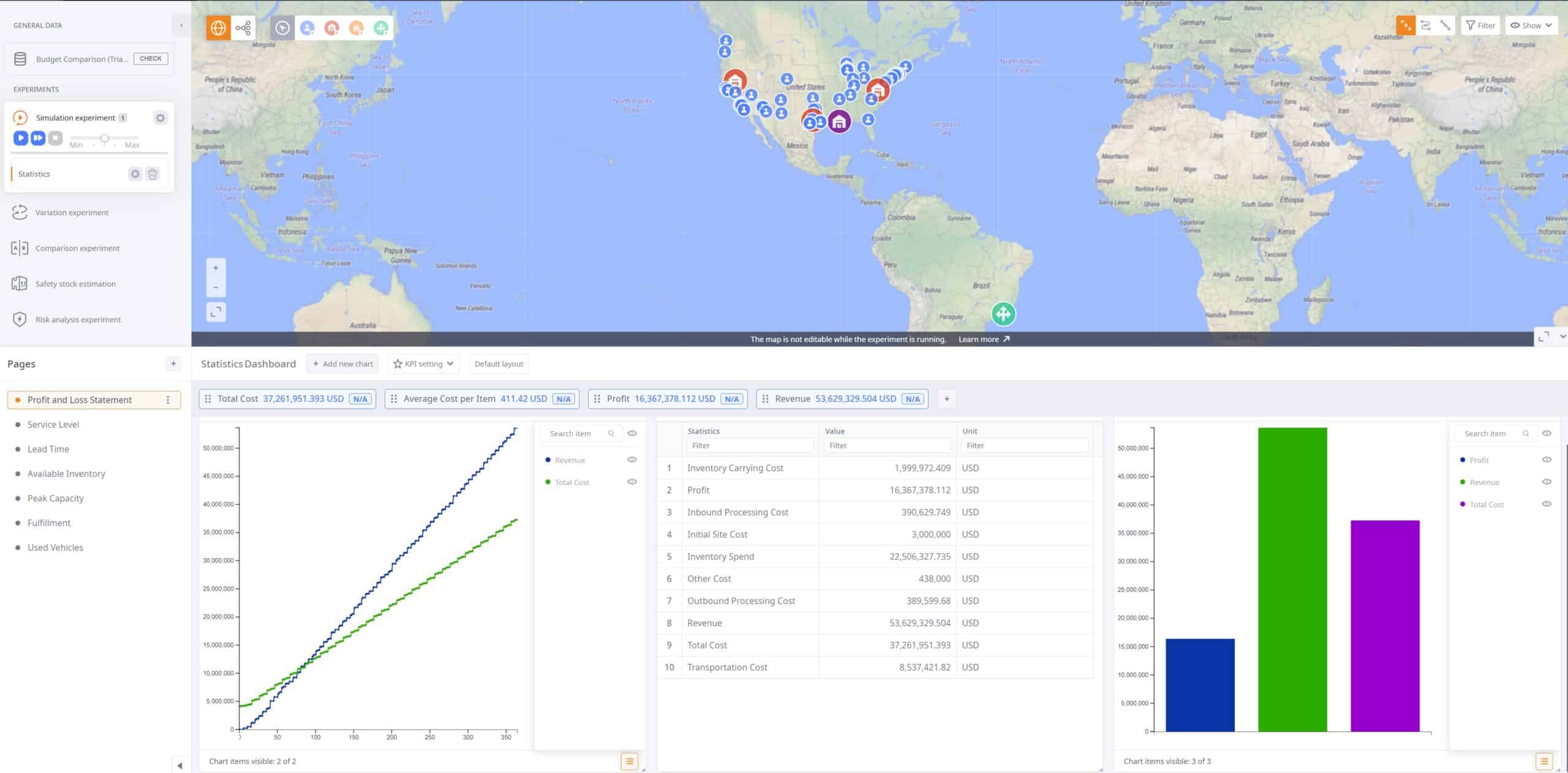This screenshot has width=1568, height=773.
Task: Switch to globe map view icon
Action: pos(218,28)
